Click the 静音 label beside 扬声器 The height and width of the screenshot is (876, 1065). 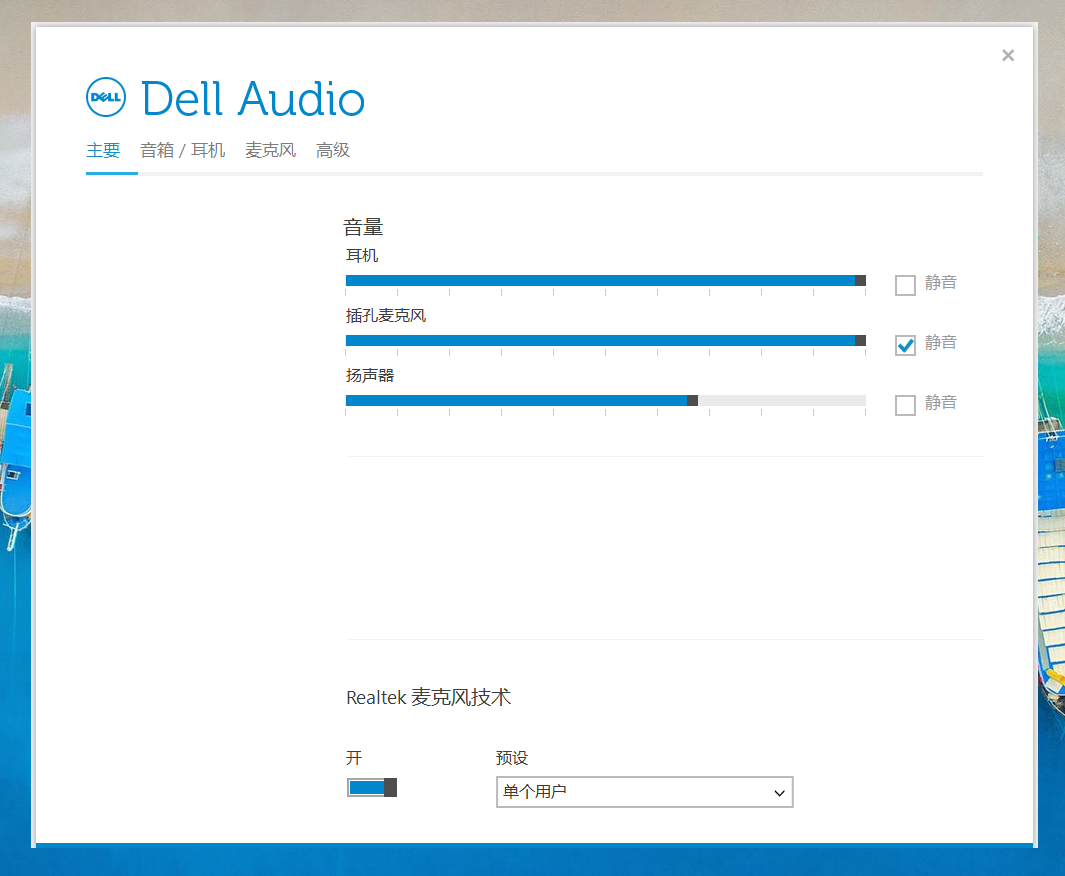point(941,403)
